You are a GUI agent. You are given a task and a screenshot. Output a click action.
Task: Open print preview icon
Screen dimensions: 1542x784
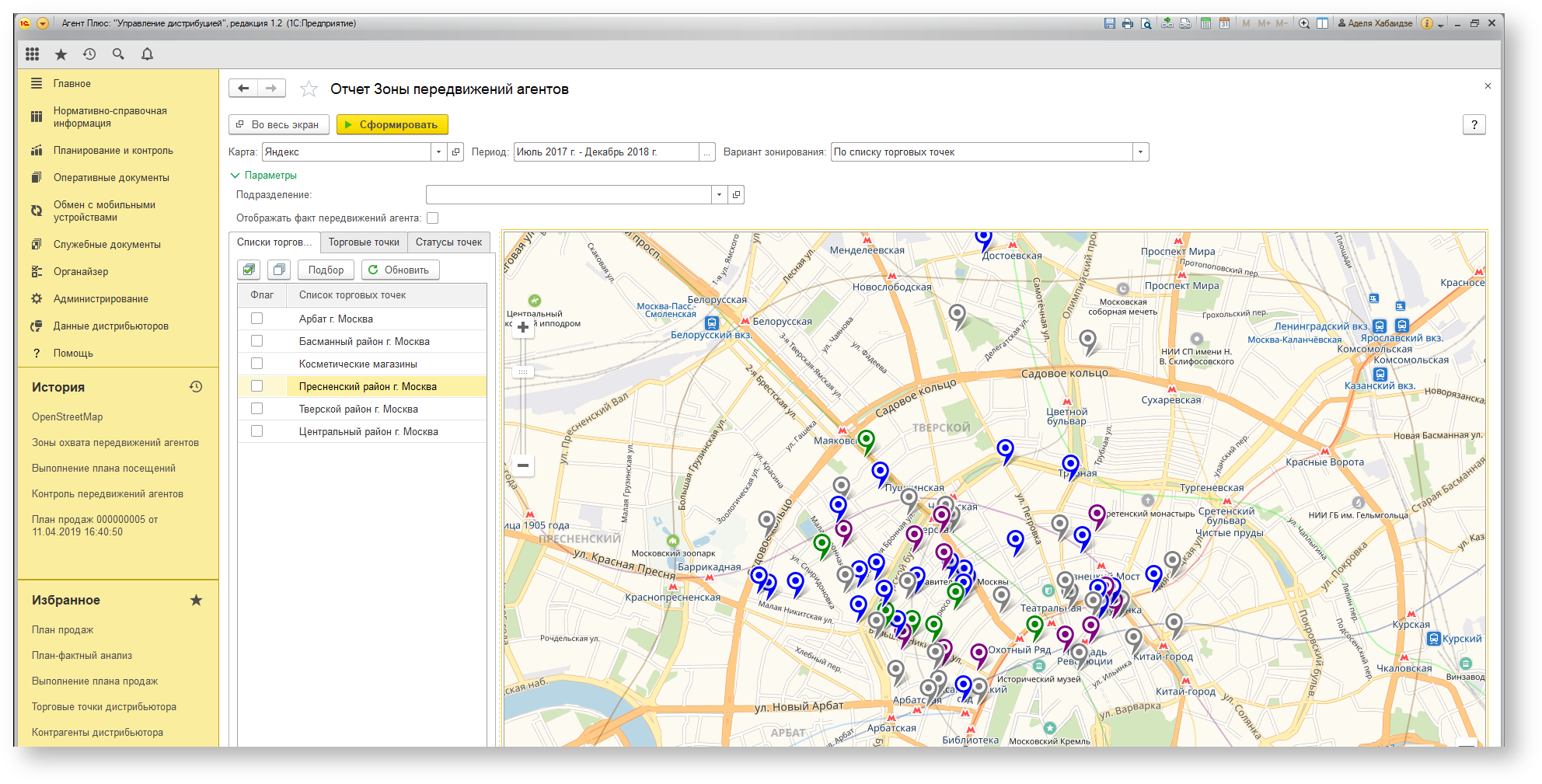click(x=1146, y=23)
